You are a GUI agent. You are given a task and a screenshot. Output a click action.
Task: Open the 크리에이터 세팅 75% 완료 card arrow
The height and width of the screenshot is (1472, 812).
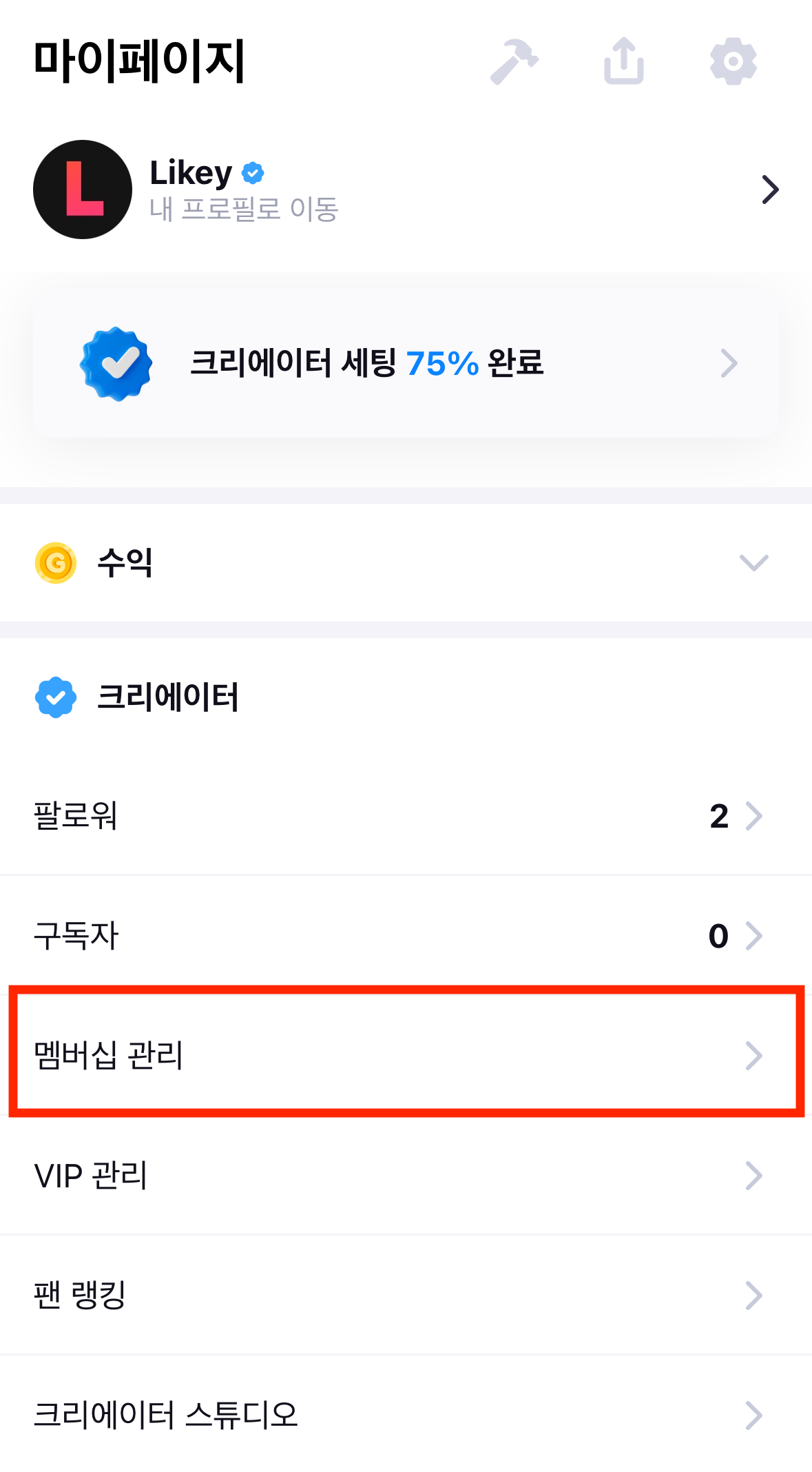click(x=729, y=363)
